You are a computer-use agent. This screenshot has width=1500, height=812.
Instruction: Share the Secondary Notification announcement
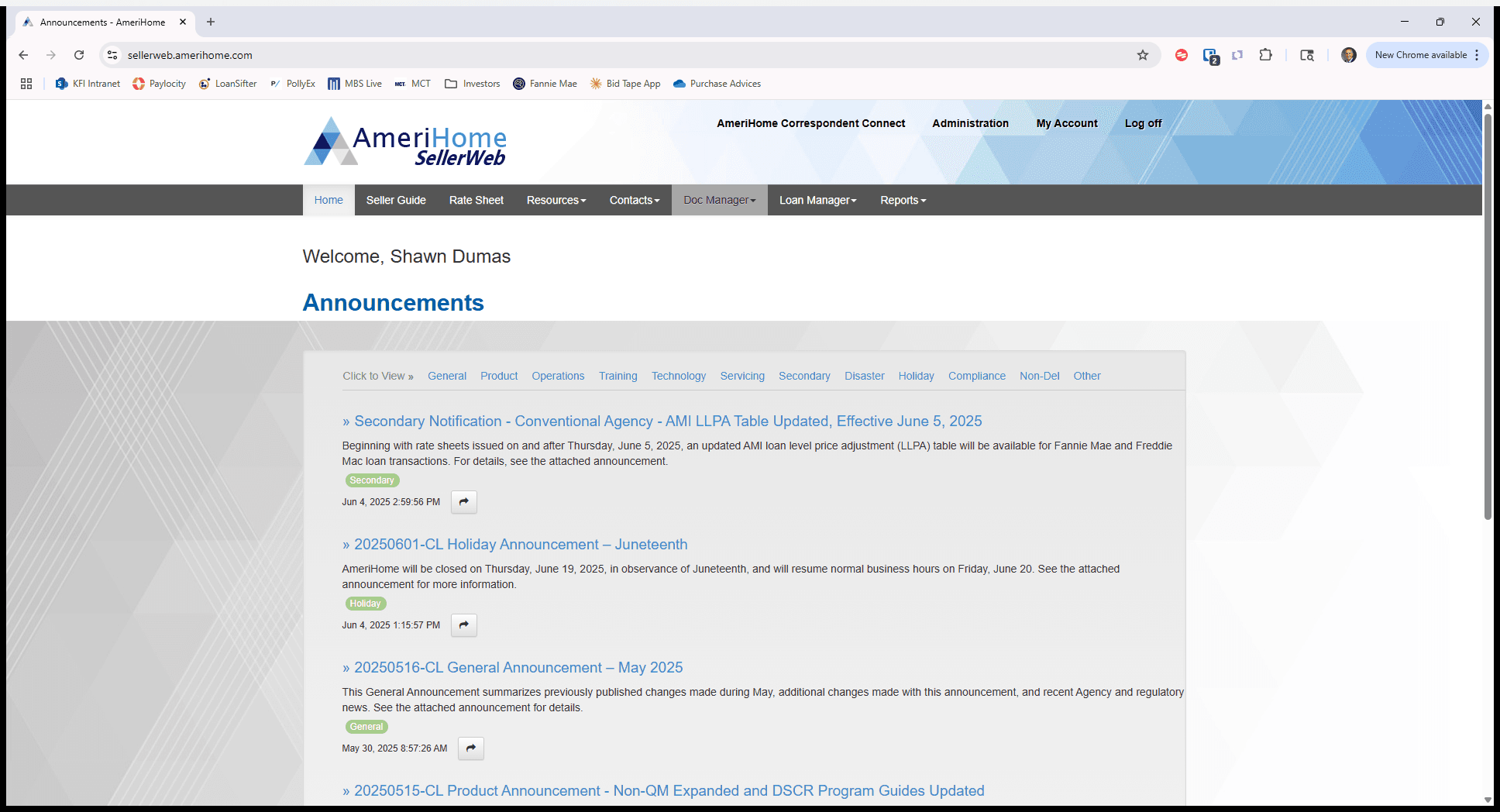click(x=464, y=502)
